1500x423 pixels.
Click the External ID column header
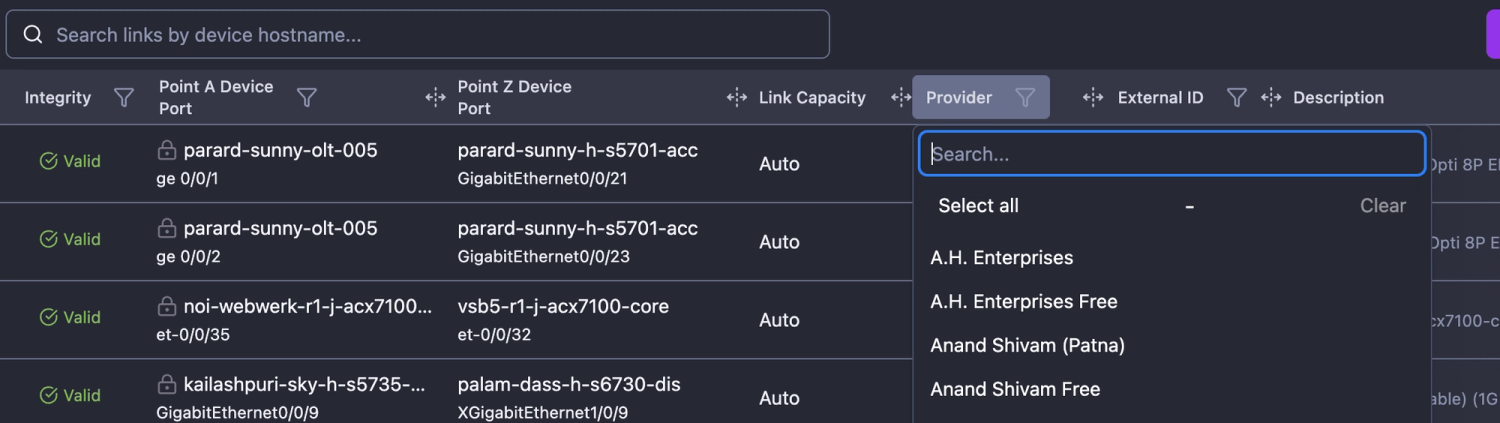point(1161,98)
